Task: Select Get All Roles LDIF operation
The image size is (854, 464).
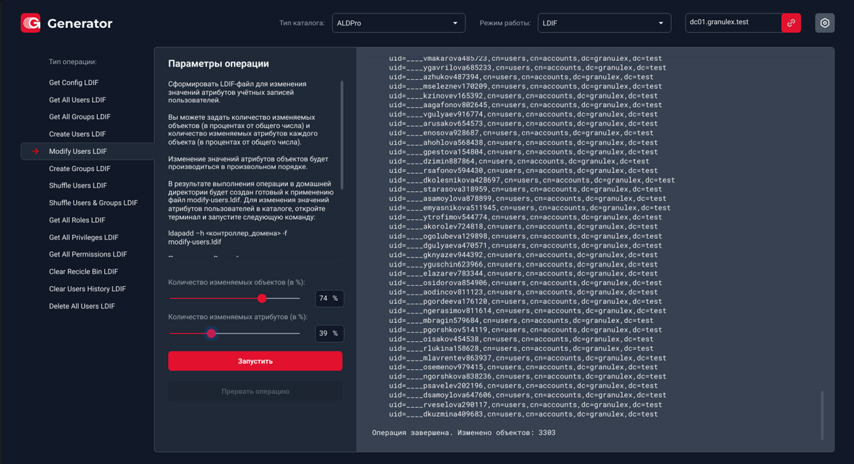Action: (77, 221)
